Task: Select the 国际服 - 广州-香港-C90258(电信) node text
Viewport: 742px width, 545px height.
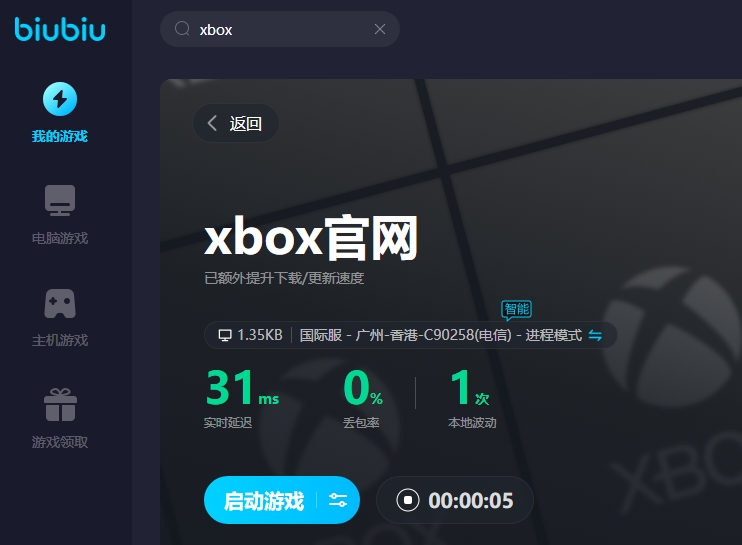Action: pyautogui.click(x=406, y=335)
